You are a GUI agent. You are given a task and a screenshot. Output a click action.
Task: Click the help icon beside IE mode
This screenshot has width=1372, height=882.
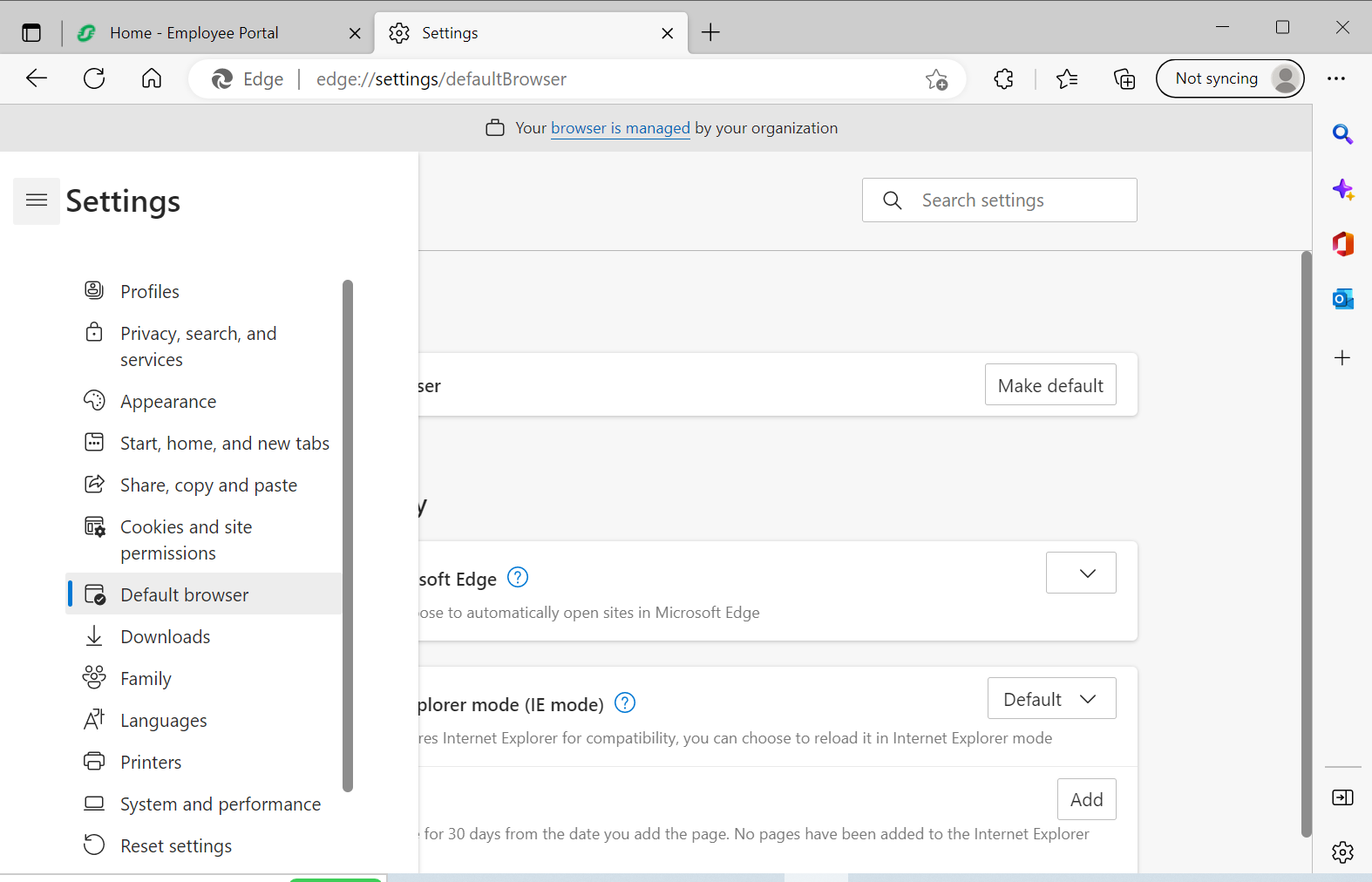coord(625,702)
